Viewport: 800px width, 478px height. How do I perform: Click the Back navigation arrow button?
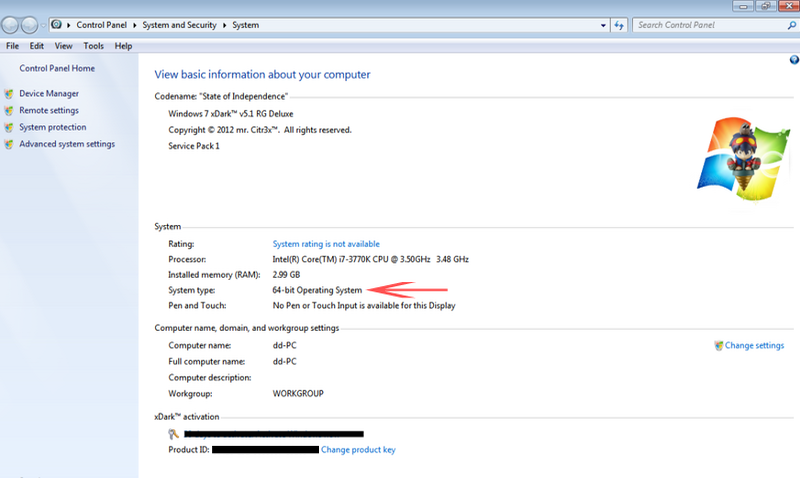(x=10, y=24)
